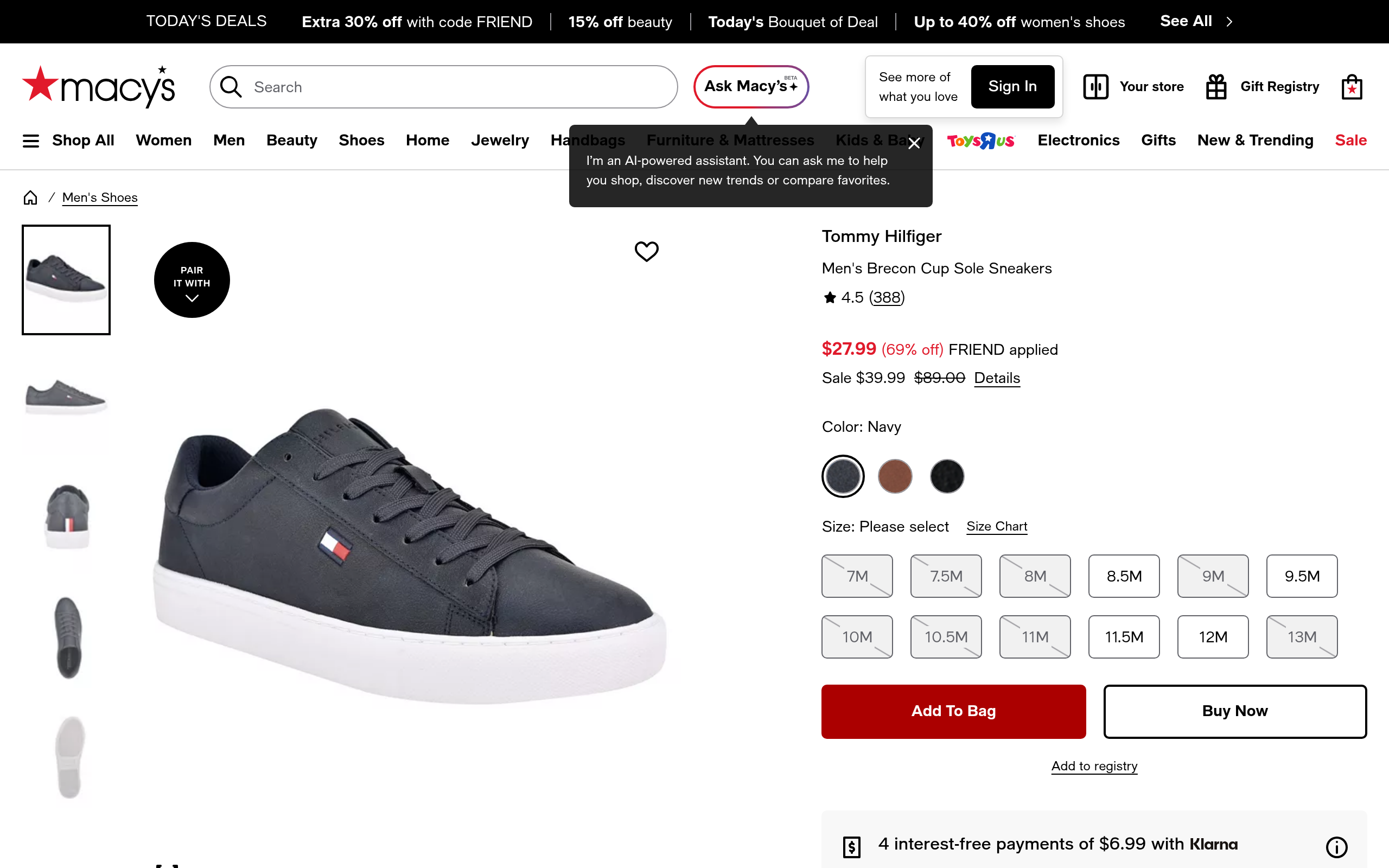Open the Shop All hamburger menu
The height and width of the screenshot is (868, 1389).
tap(31, 141)
